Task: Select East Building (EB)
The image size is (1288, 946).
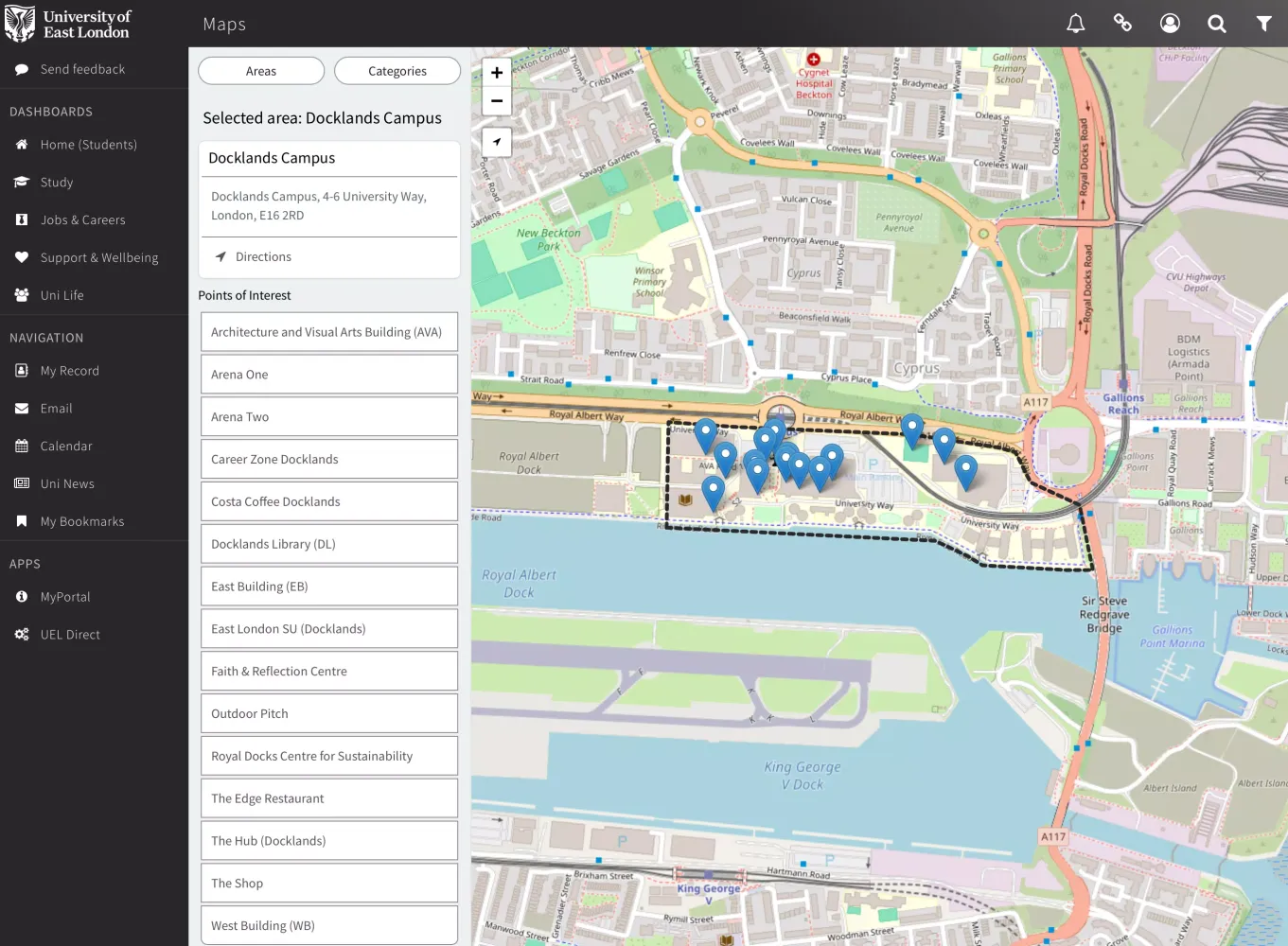Action: [329, 587]
